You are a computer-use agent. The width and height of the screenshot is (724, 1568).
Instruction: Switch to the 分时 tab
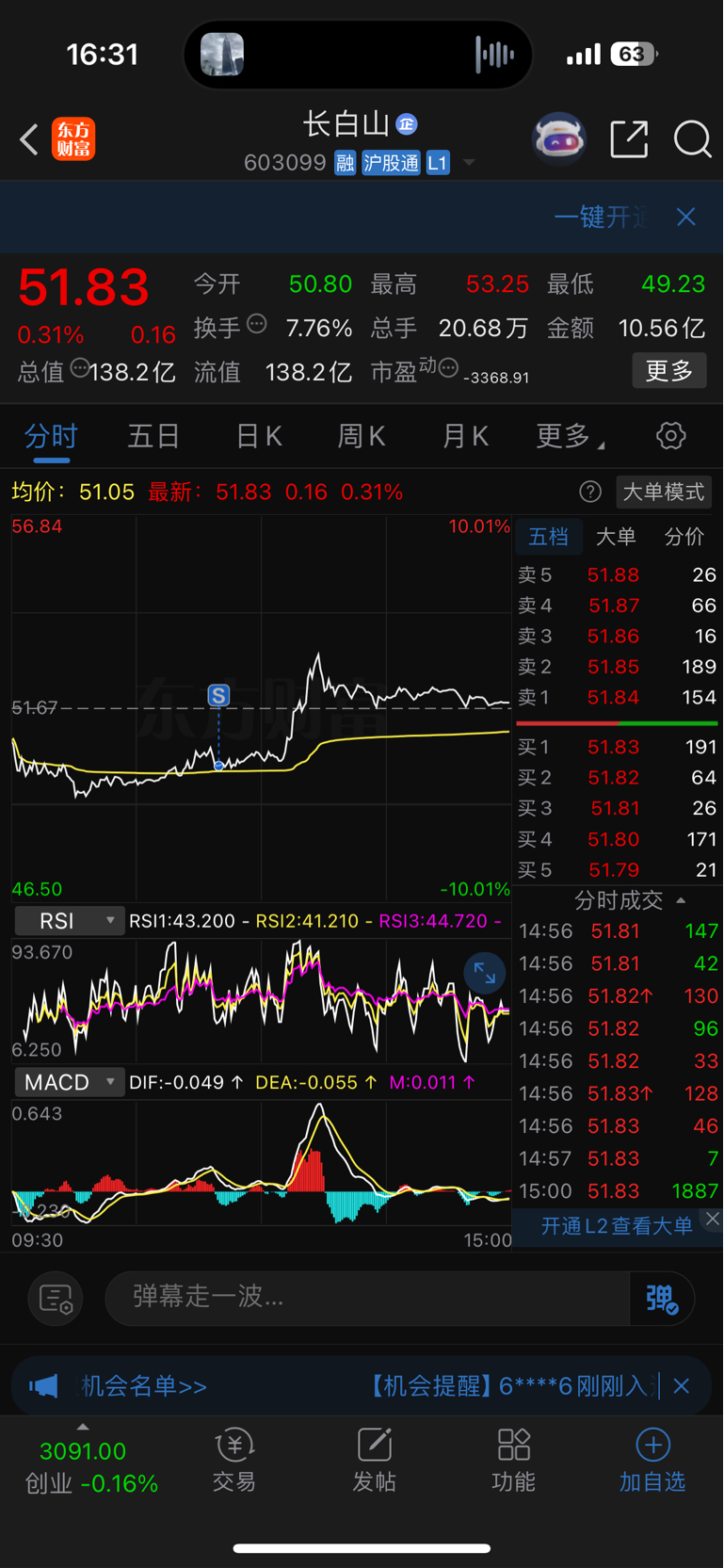[51, 436]
